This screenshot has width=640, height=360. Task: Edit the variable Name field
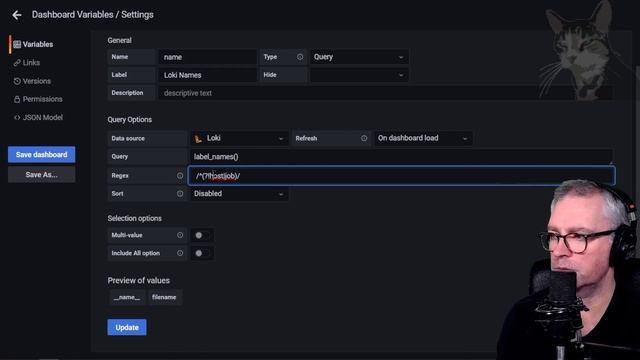point(208,57)
